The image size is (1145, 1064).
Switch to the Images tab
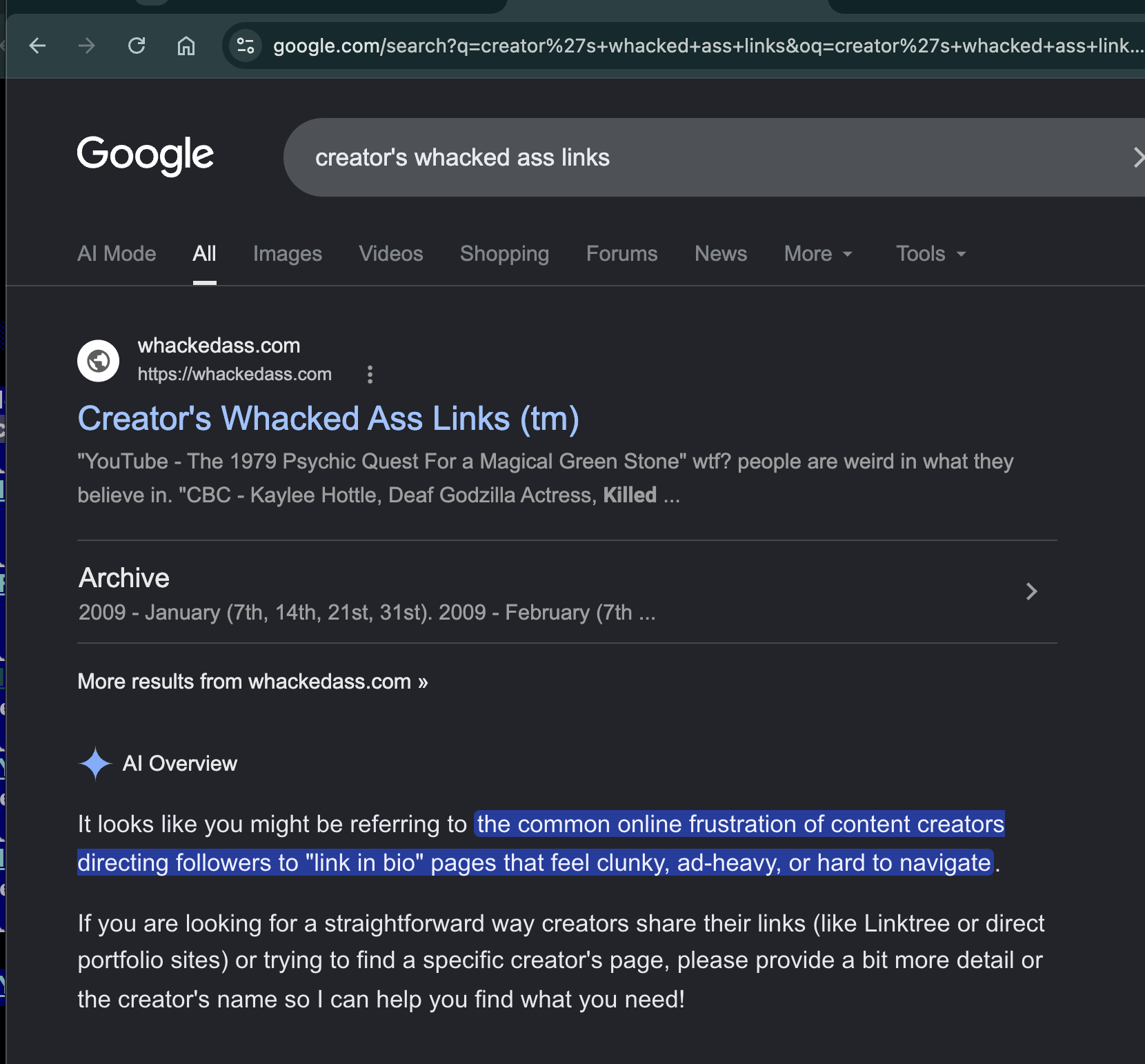click(288, 254)
